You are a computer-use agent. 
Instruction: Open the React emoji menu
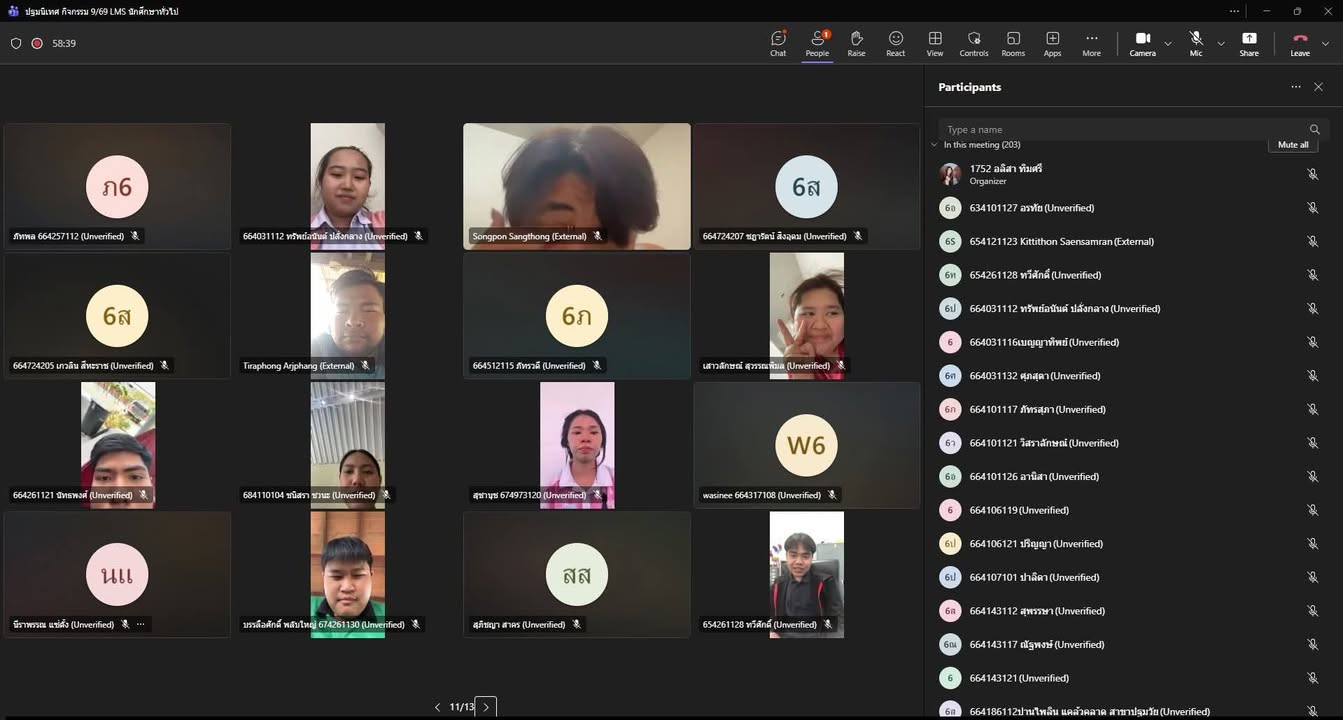[896, 43]
